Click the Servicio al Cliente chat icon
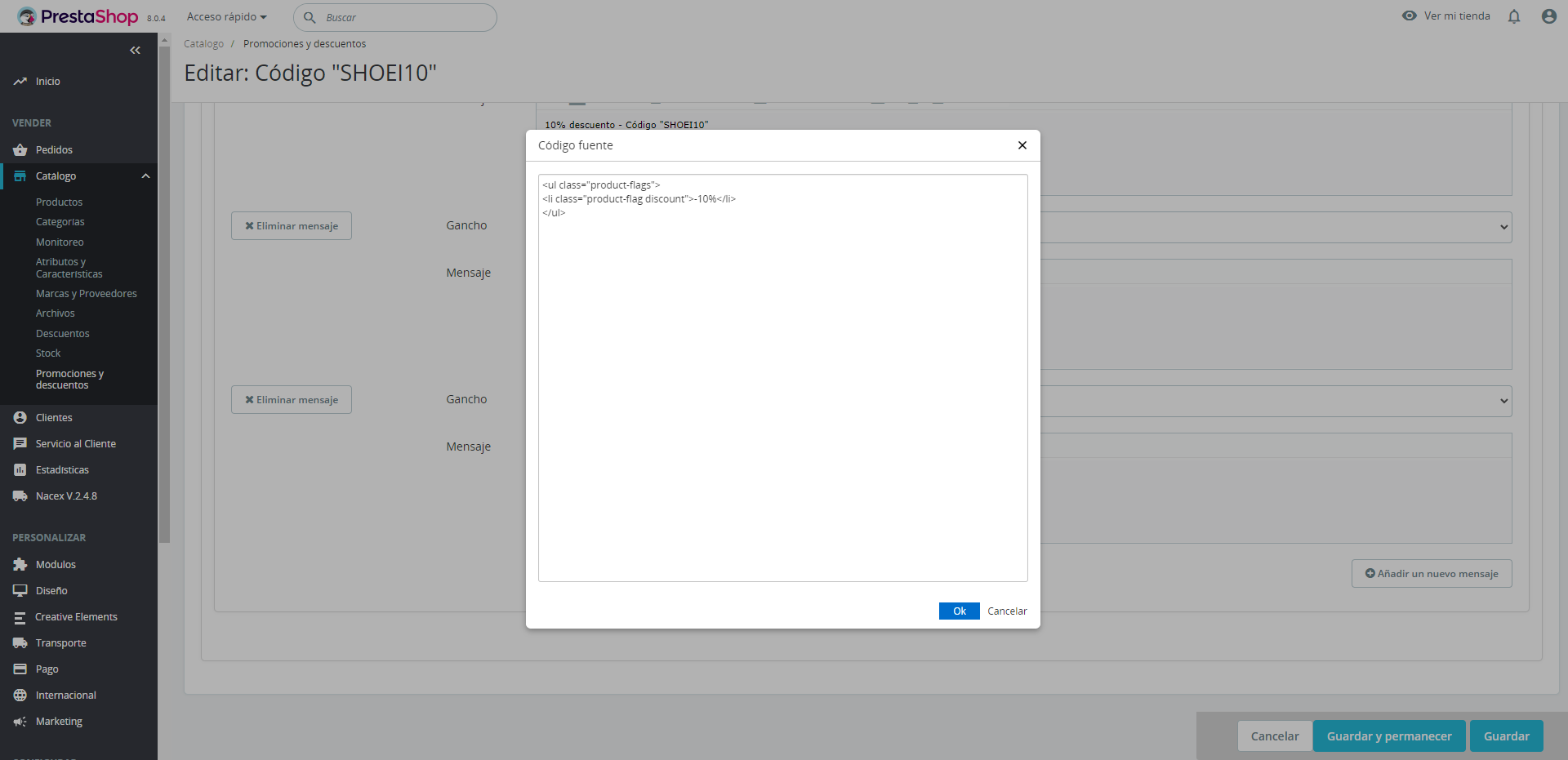Viewport: 1568px width, 760px height. [20, 444]
